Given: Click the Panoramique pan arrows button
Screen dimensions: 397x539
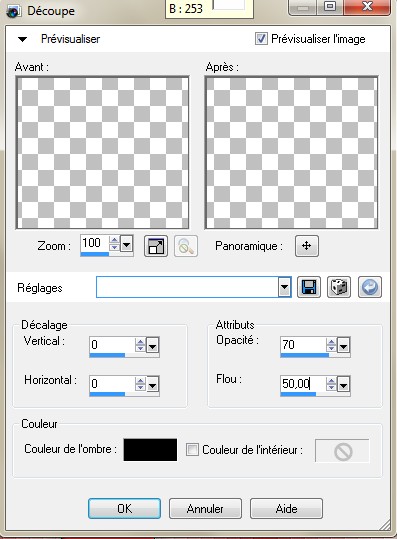Looking at the screenshot, I should [307, 246].
